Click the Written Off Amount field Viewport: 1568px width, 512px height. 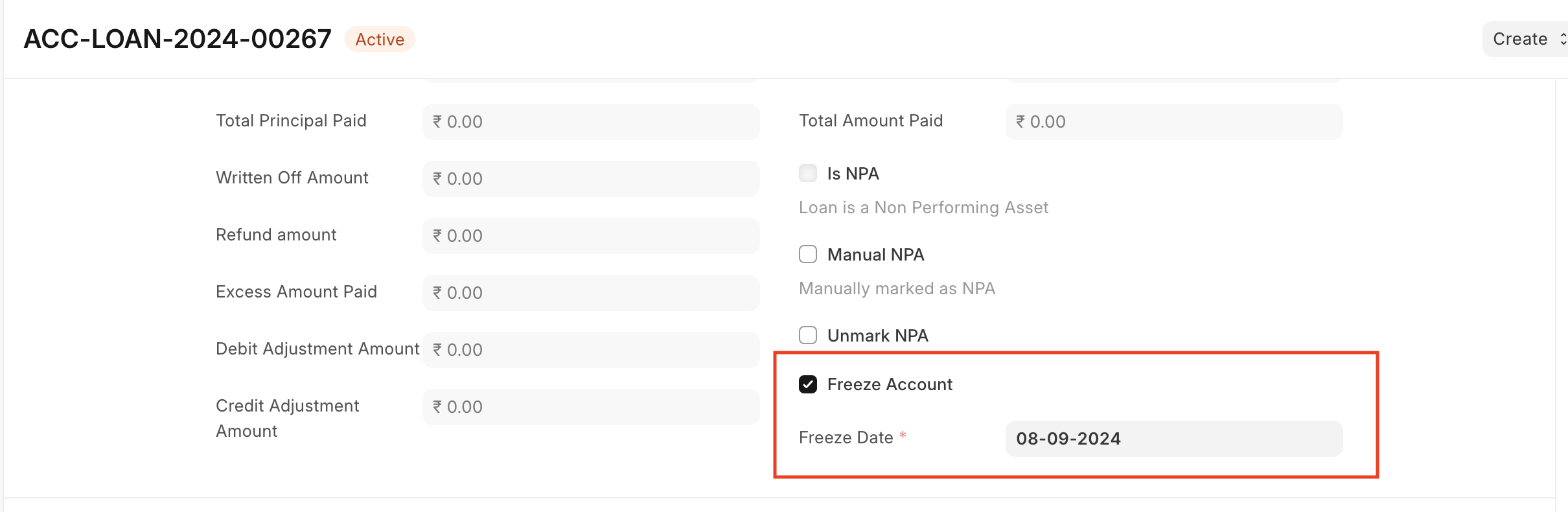point(590,178)
